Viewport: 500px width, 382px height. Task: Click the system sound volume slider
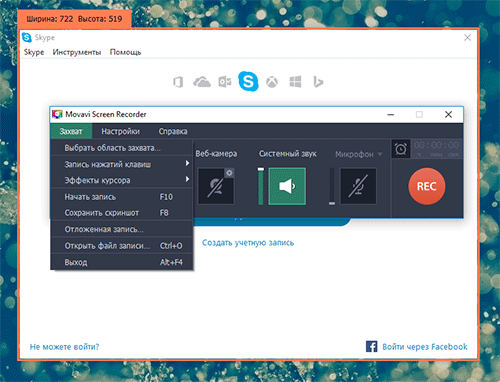[x=261, y=186]
